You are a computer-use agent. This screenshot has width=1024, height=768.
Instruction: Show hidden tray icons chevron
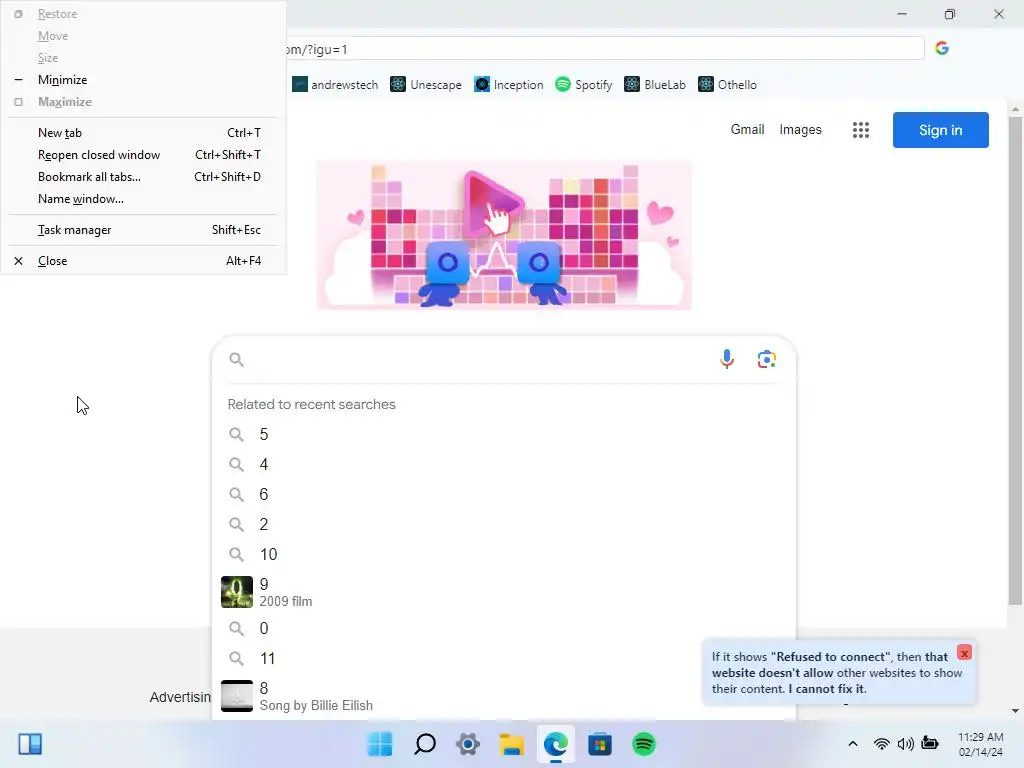(853, 744)
